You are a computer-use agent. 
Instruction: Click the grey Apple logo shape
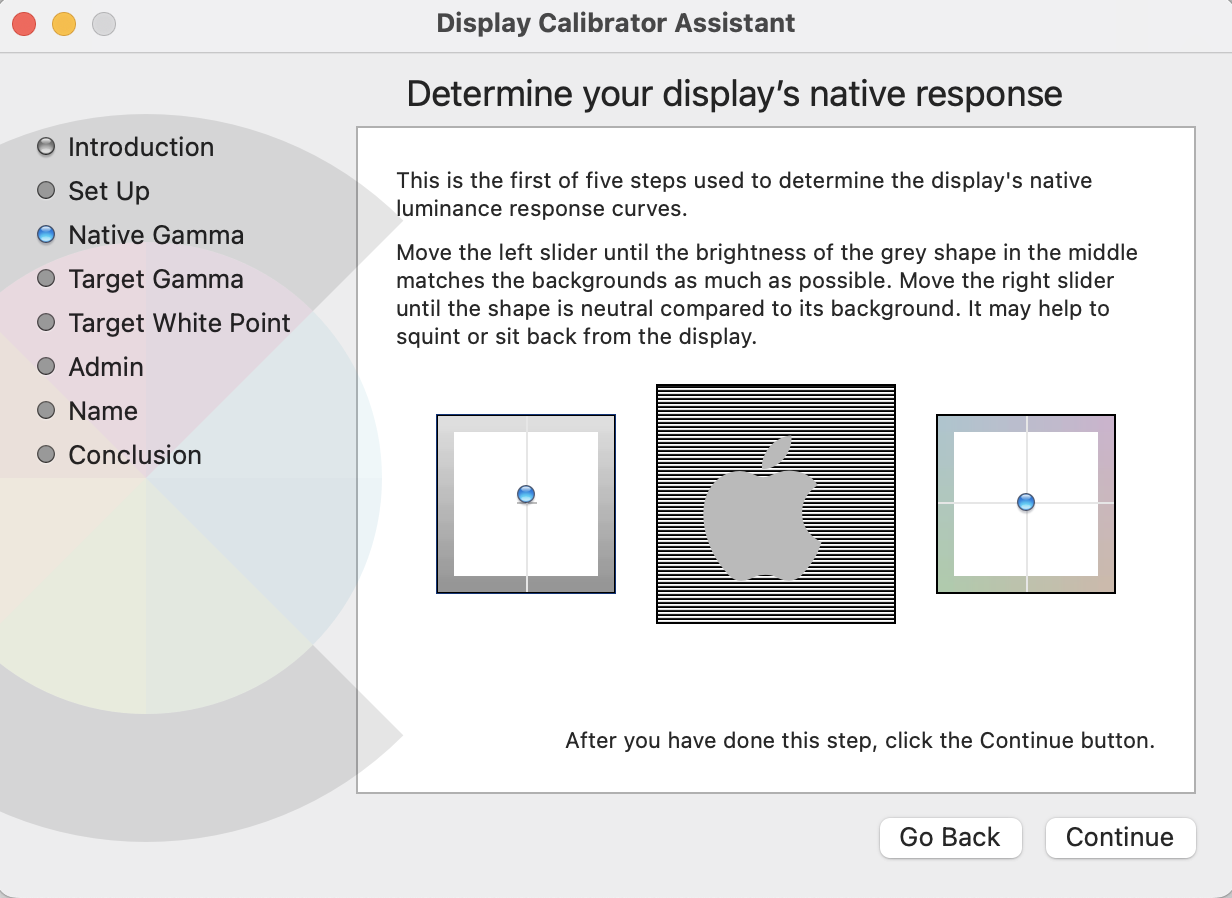(763, 508)
